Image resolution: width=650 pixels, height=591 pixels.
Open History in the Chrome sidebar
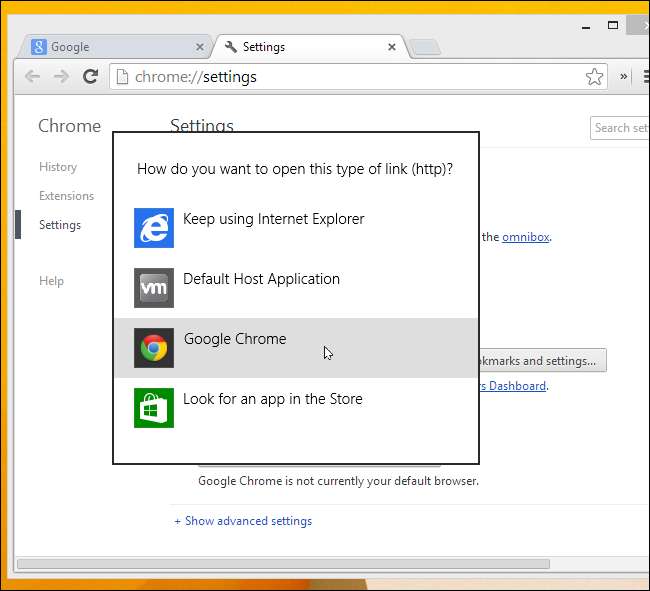point(58,167)
